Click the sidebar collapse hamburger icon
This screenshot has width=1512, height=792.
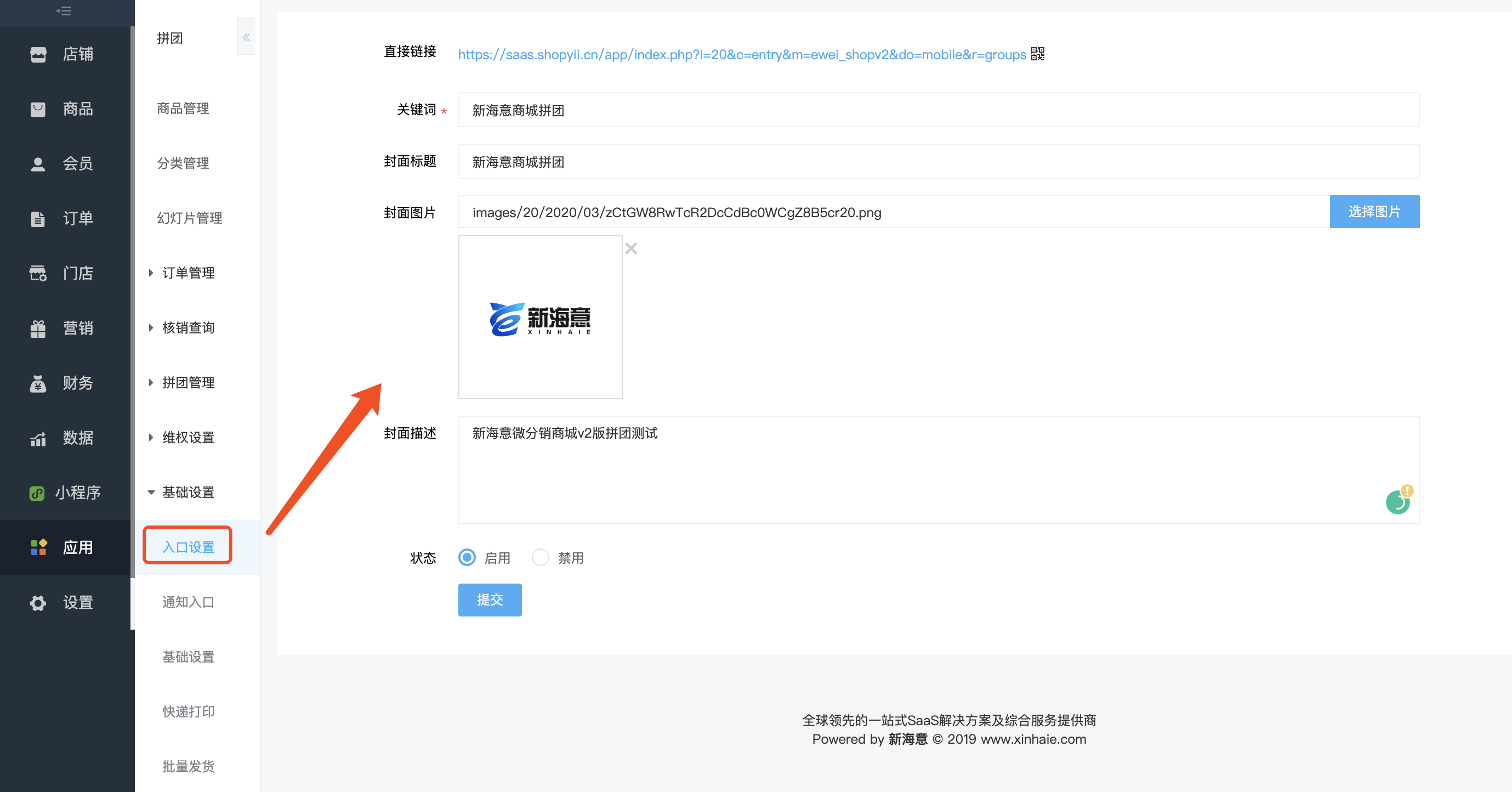(64, 10)
